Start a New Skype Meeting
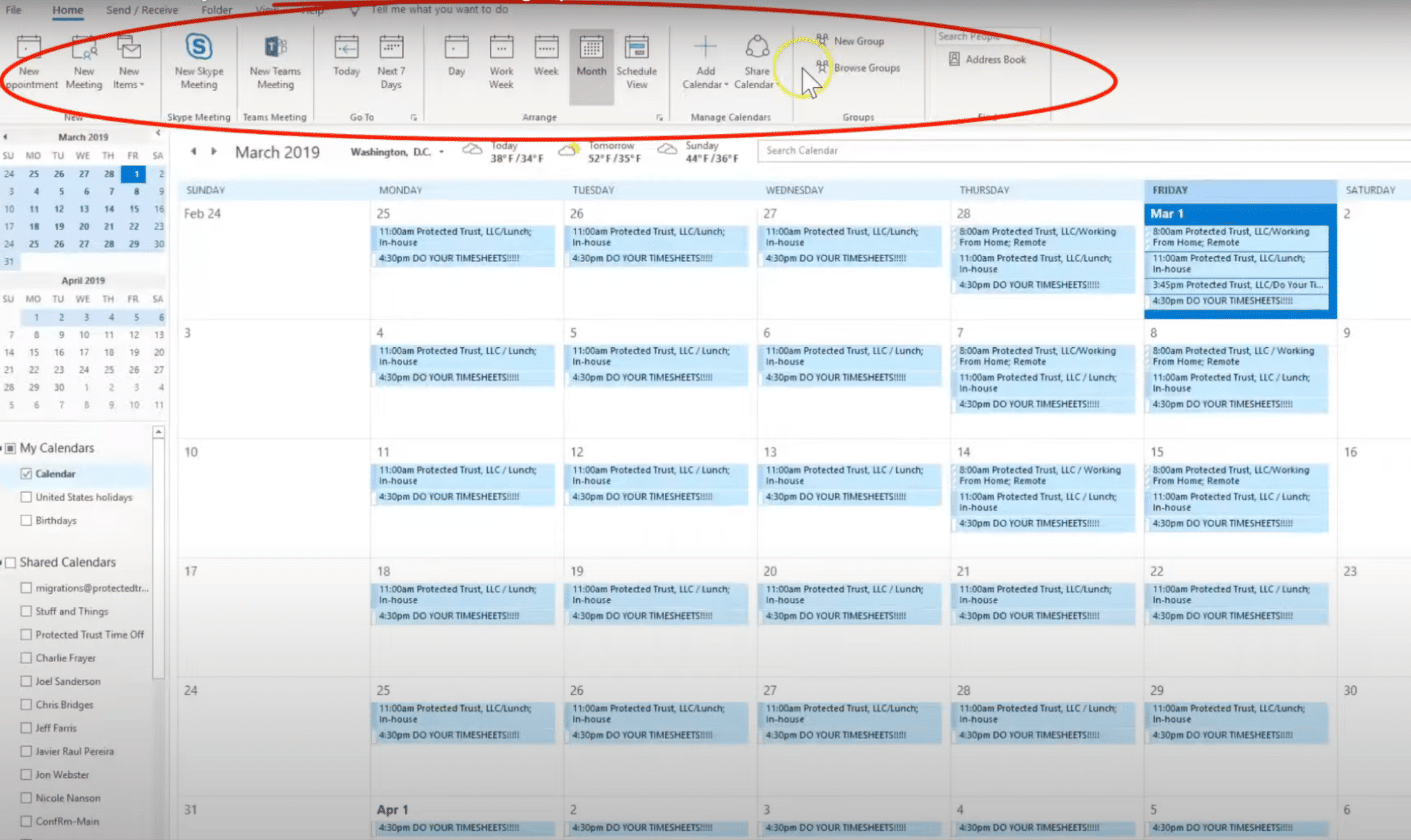This screenshot has width=1411, height=840. coord(199,63)
